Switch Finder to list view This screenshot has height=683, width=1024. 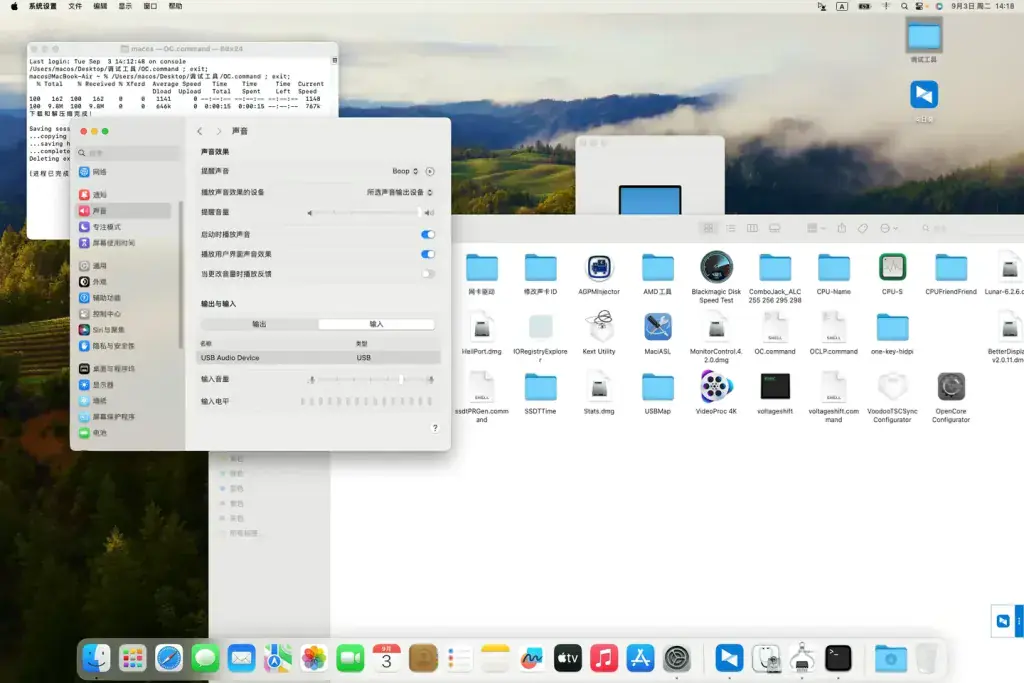[731, 228]
